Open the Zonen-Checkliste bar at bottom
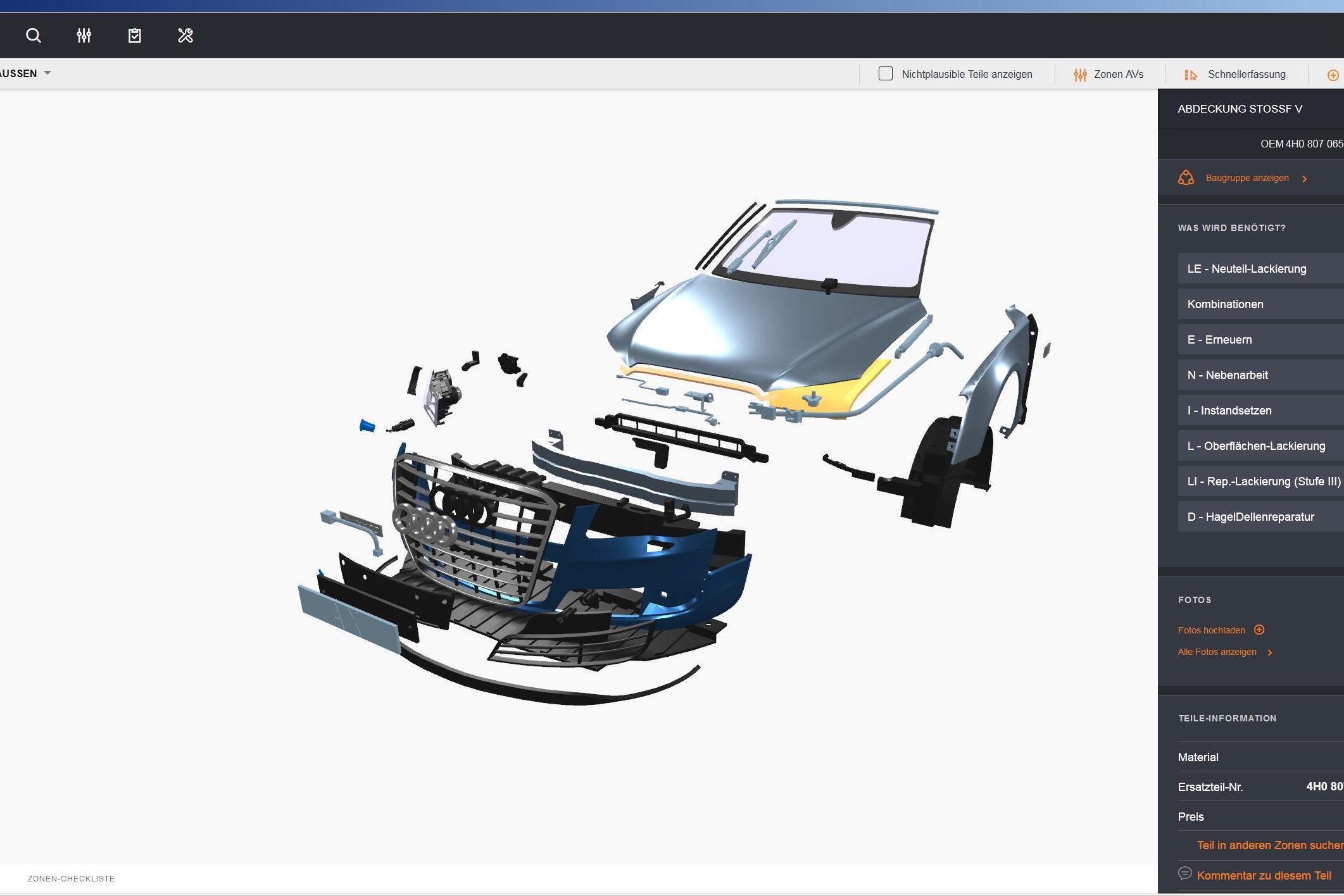The image size is (1344, 896). pyautogui.click(x=71, y=878)
